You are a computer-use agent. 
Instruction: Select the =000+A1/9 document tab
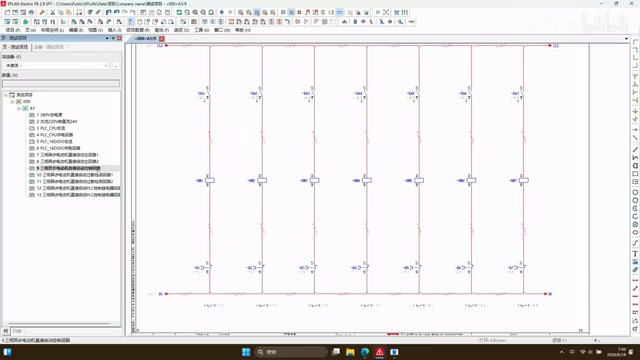(145, 39)
